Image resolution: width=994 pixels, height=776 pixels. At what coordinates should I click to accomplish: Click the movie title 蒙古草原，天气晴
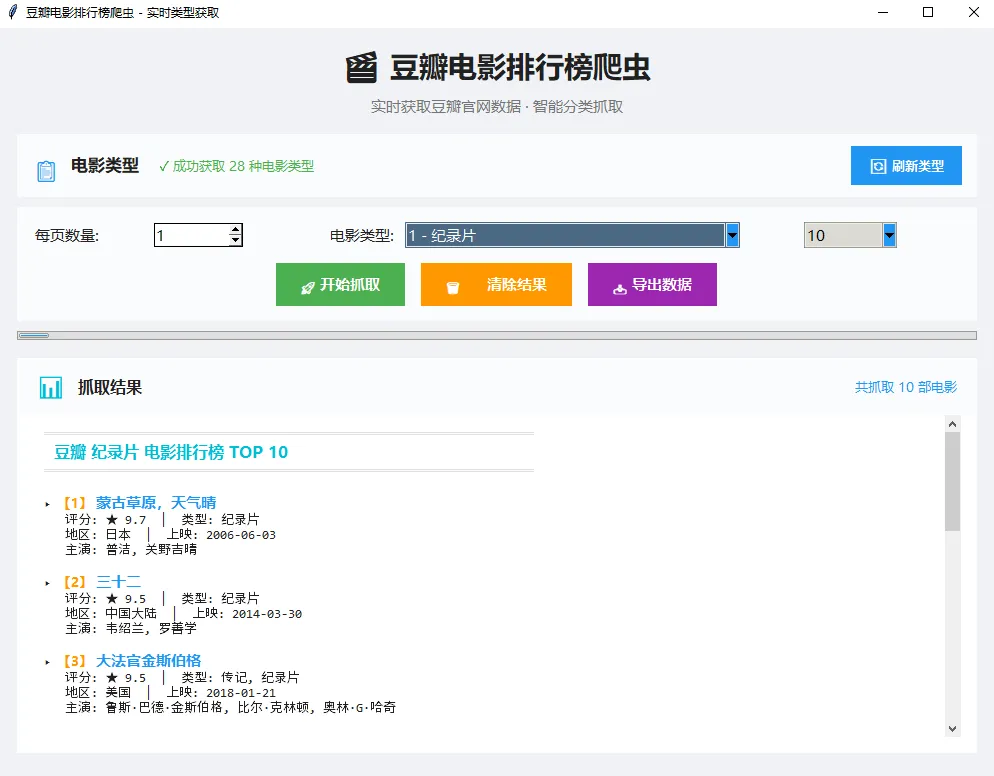click(156, 503)
